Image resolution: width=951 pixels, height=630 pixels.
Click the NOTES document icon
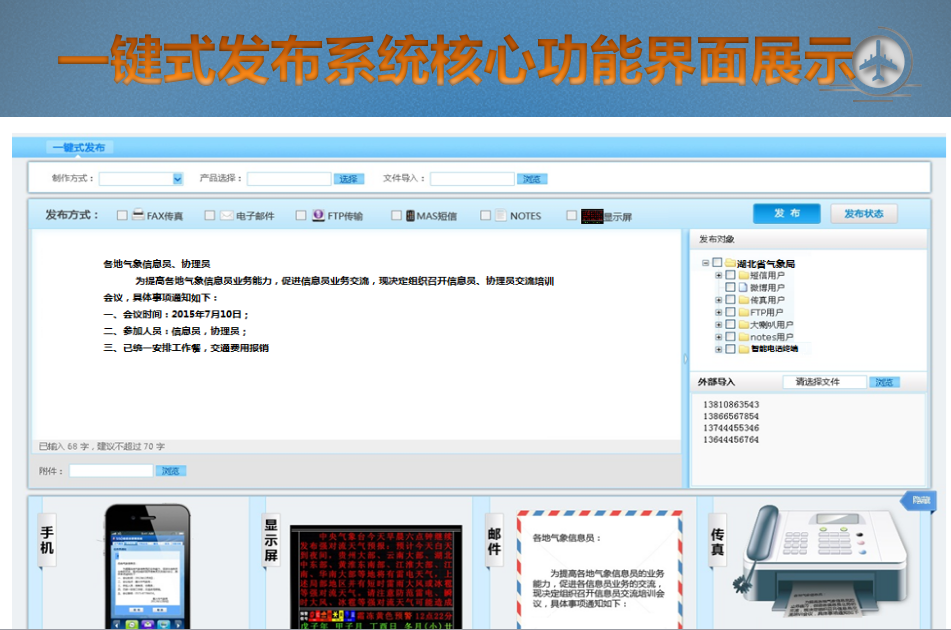500,215
